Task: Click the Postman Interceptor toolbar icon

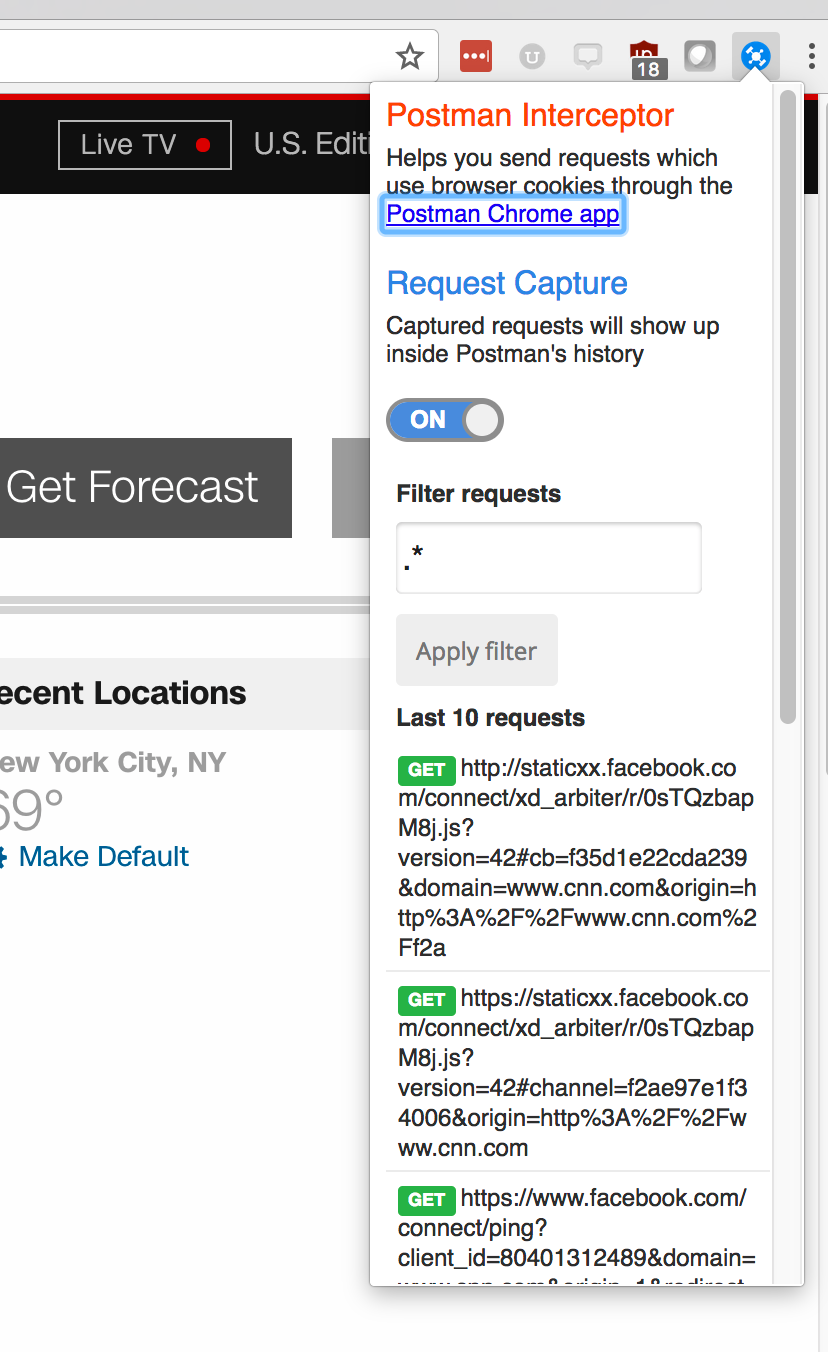Action: pyautogui.click(x=755, y=57)
